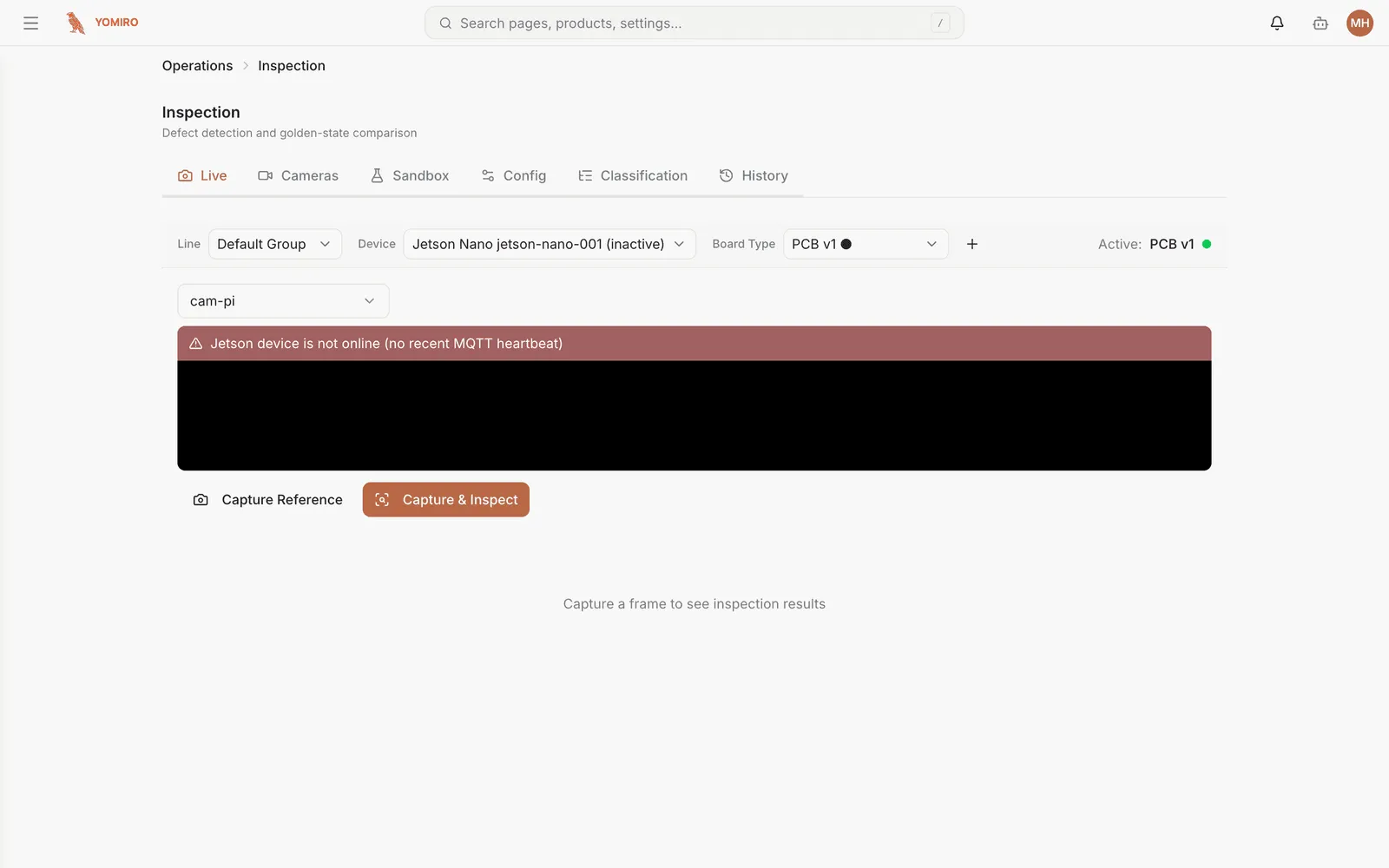Switch to the Cameras tab
The width and height of the screenshot is (1389, 868).
click(x=298, y=175)
